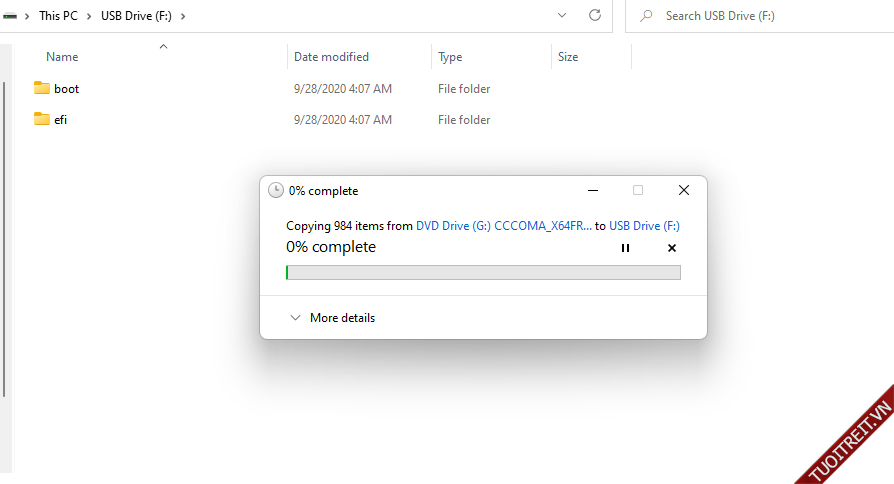Screen dimensions: 894x484
Task: Open the chevron after USB Drive (F:) breadcrumb
Action: (x=183, y=16)
